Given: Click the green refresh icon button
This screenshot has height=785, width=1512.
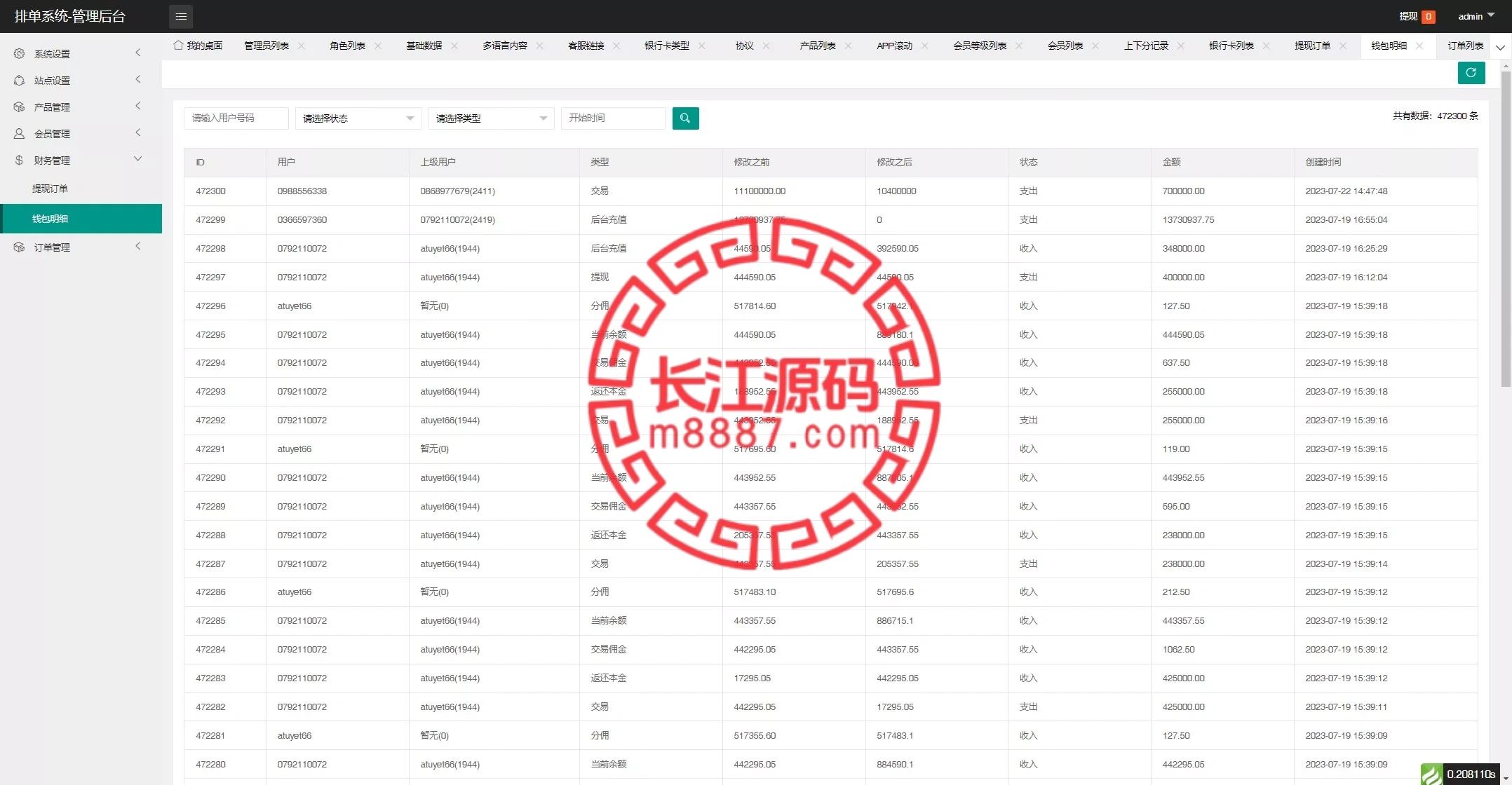Looking at the screenshot, I should 1471,72.
